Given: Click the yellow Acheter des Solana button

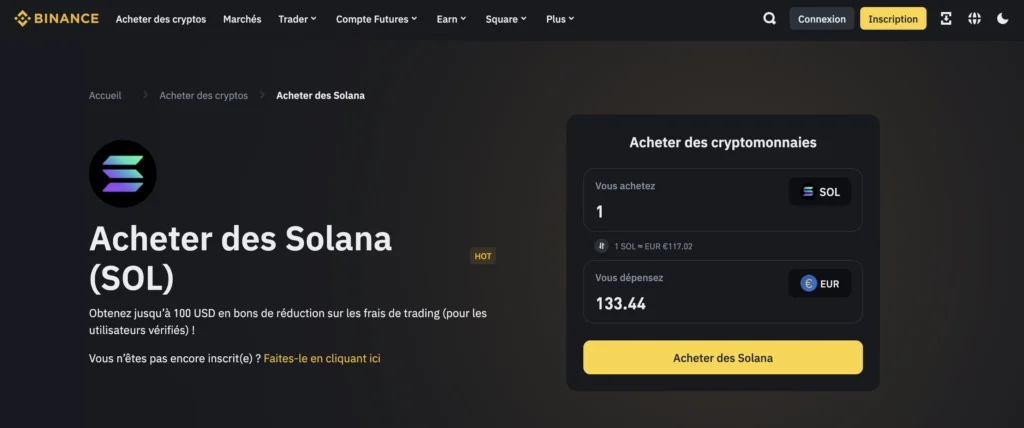Looking at the screenshot, I should (x=722, y=357).
